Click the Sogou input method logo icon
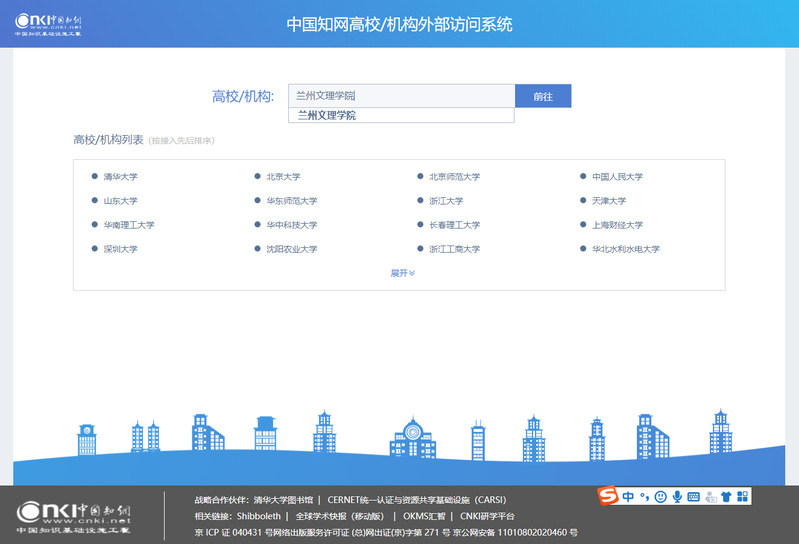Viewport: 799px width, 544px height. click(608, 496)
